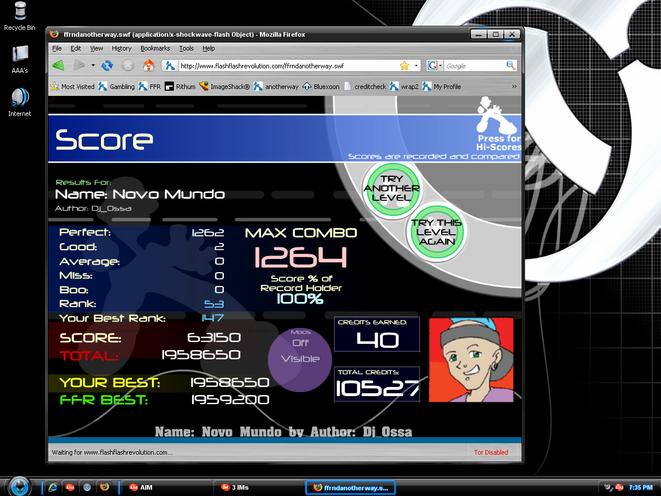Click the Try This Level Again button

coord(436,232)
